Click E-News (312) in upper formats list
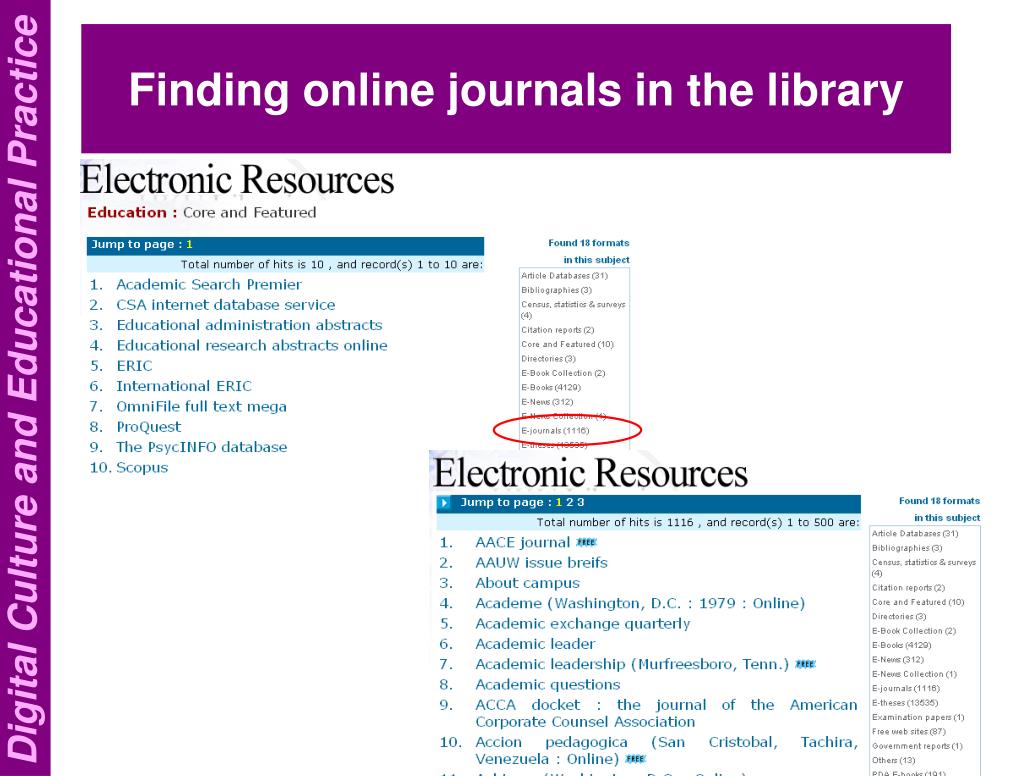The height and width of the screenshot is (776, 1024). [x=547, y=402]
